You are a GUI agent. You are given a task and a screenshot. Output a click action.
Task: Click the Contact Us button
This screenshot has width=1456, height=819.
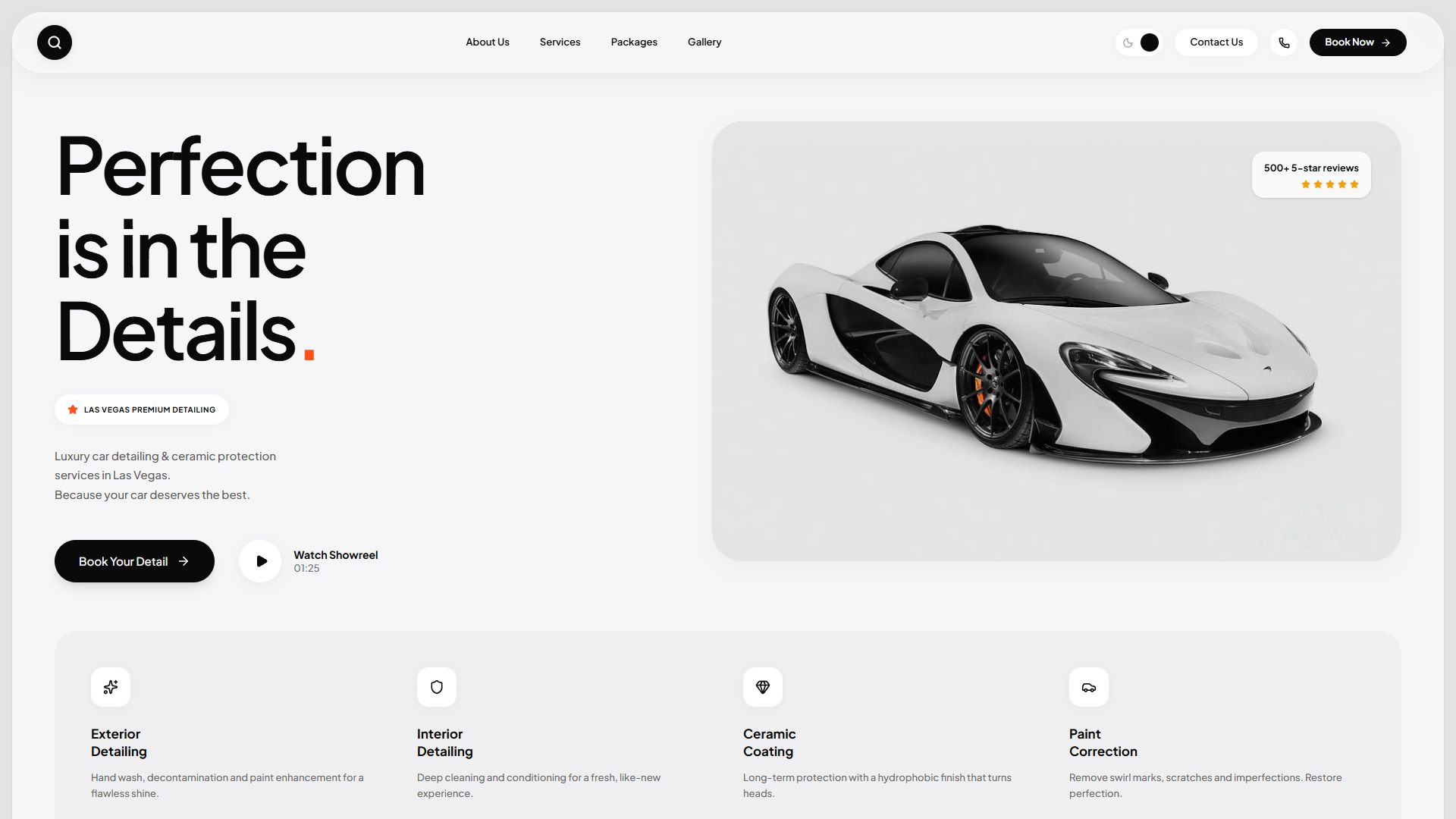coord(1216,42)
